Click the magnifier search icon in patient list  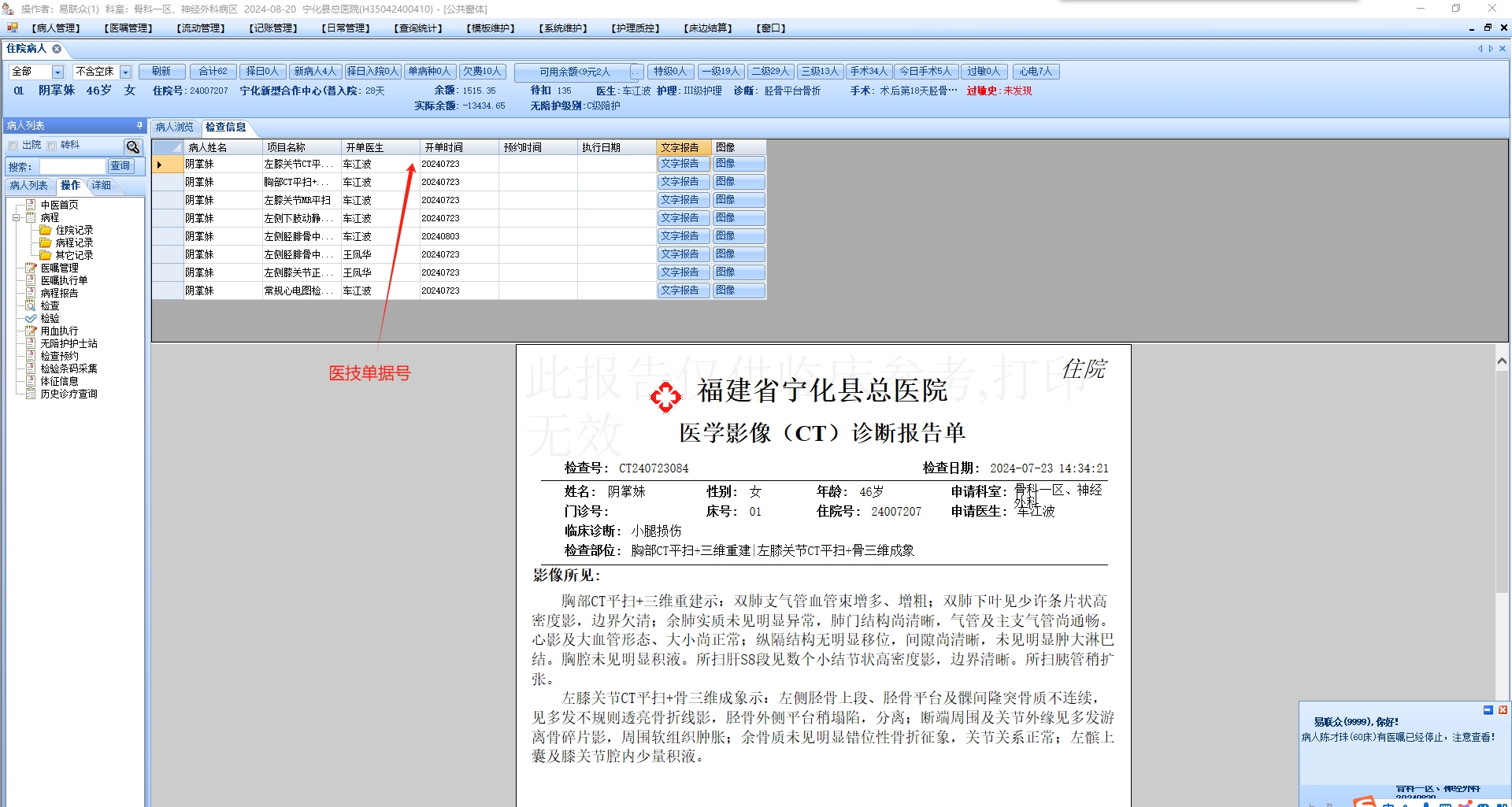[x=132, y=147]
